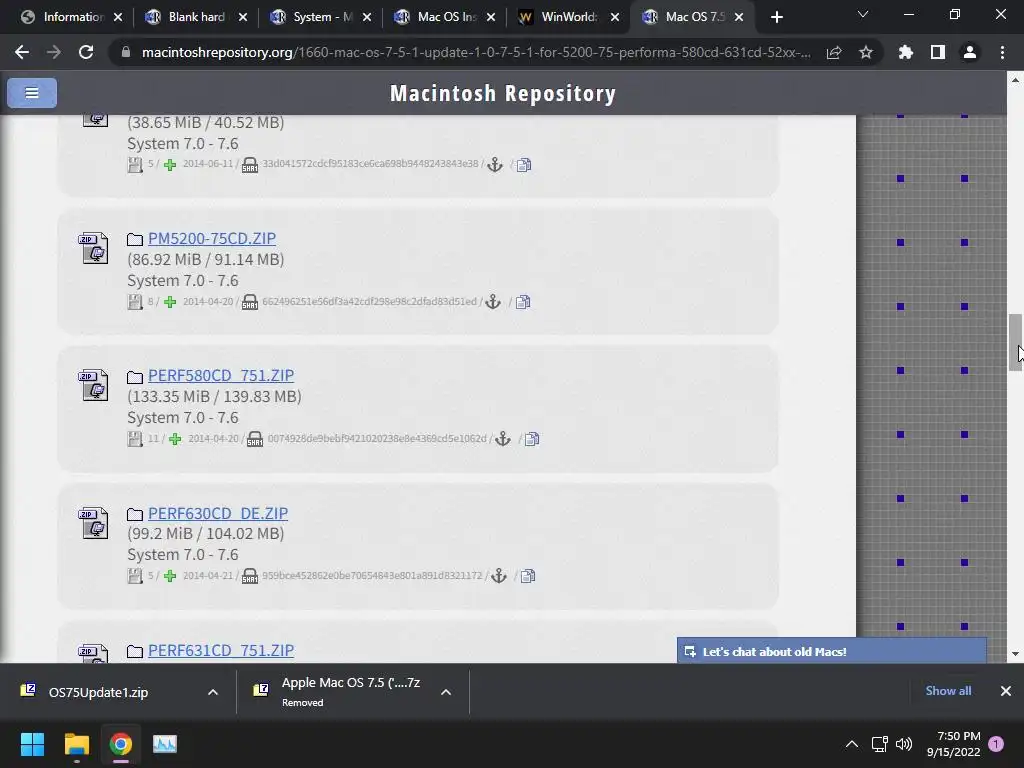Click the green plus icon in PM5200-75CD.ZIP row
The height and width of the screenshot is (768, 1024).
pyautogui.click(x=170, y=302)
